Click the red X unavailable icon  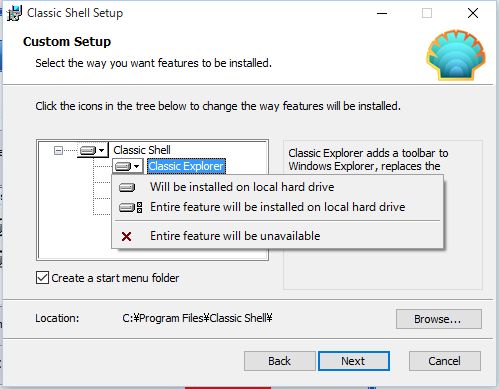coord(126,236)
